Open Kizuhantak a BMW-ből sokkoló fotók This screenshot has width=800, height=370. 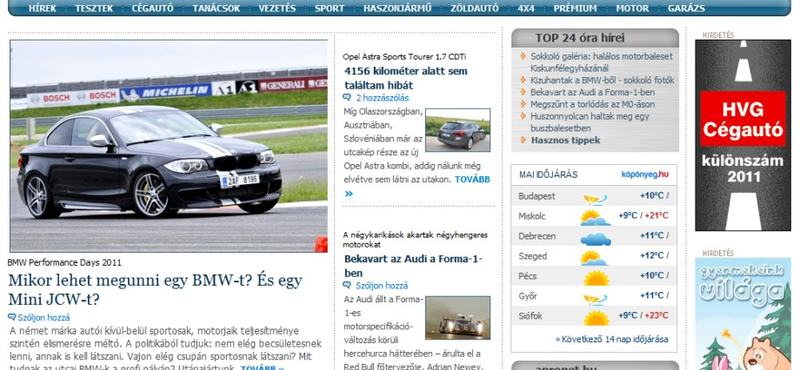(x=602, y=80)
